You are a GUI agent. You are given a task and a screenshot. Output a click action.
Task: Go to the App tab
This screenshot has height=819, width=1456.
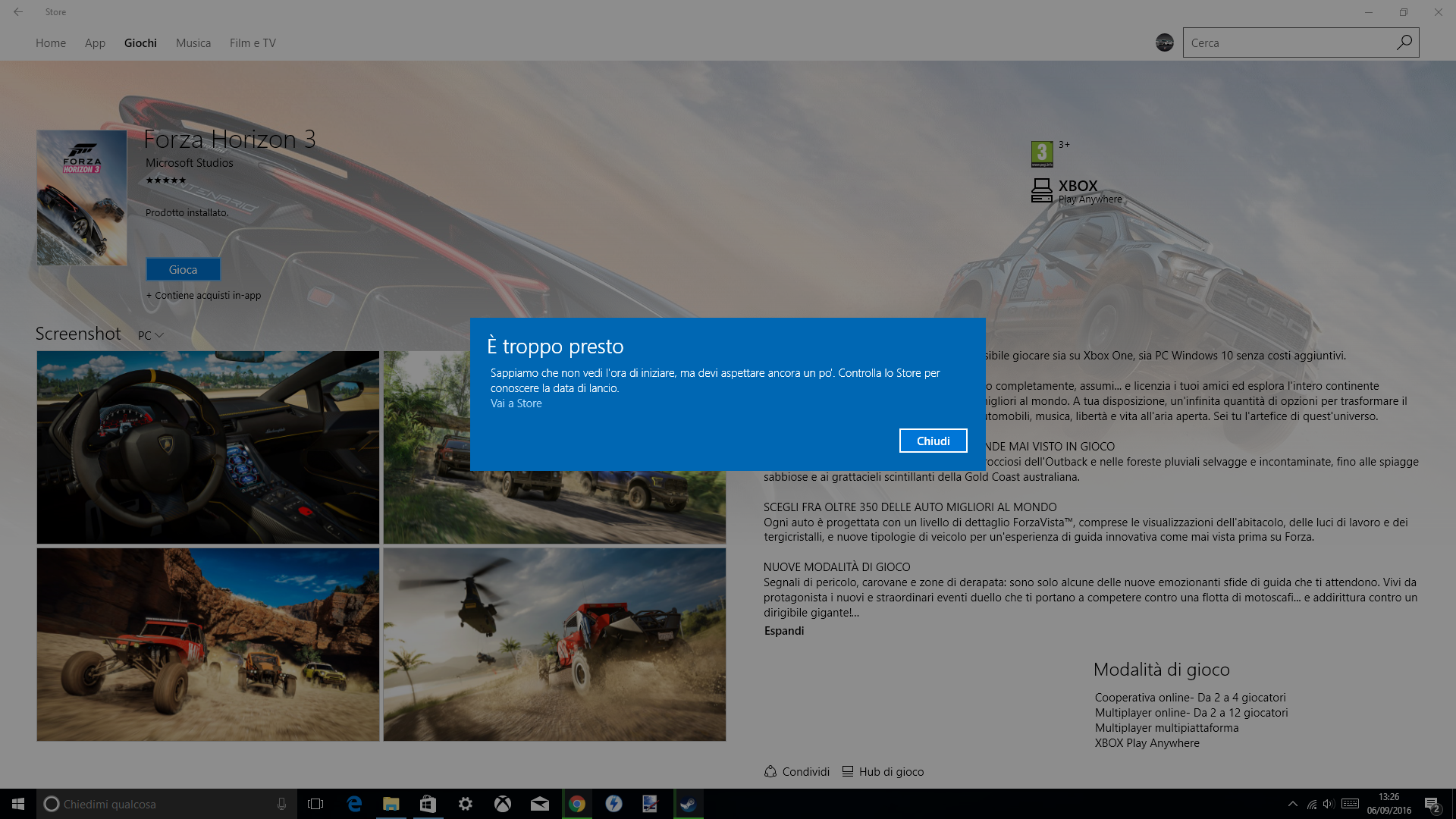click(x=95, y=43)
